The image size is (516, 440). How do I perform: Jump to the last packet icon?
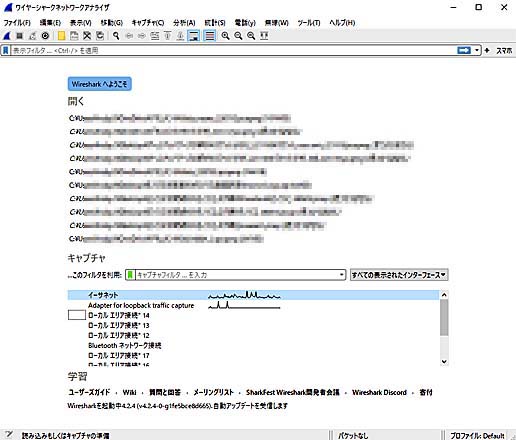click(180, 36)
